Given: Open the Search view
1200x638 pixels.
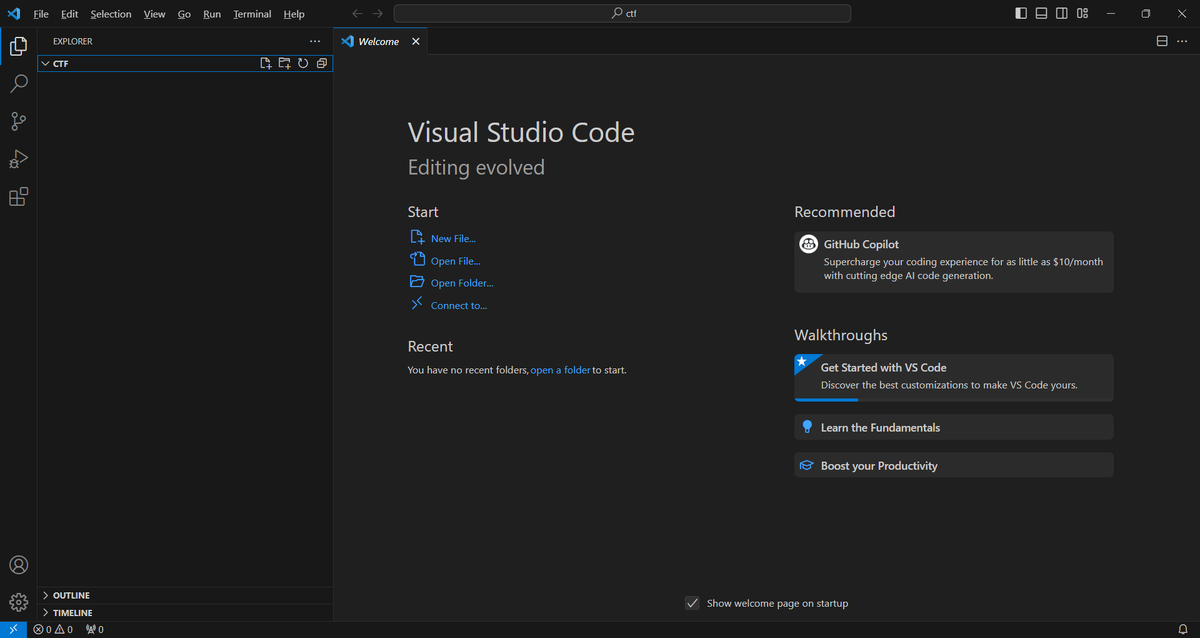Looking at the screenshot, I should pos(18,84).
